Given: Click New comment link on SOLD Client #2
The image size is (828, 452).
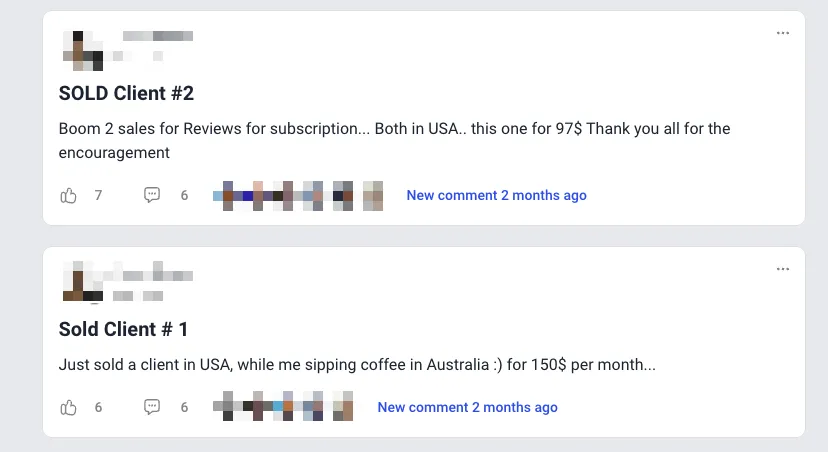Looking at the screenshot, I should 496,195.
